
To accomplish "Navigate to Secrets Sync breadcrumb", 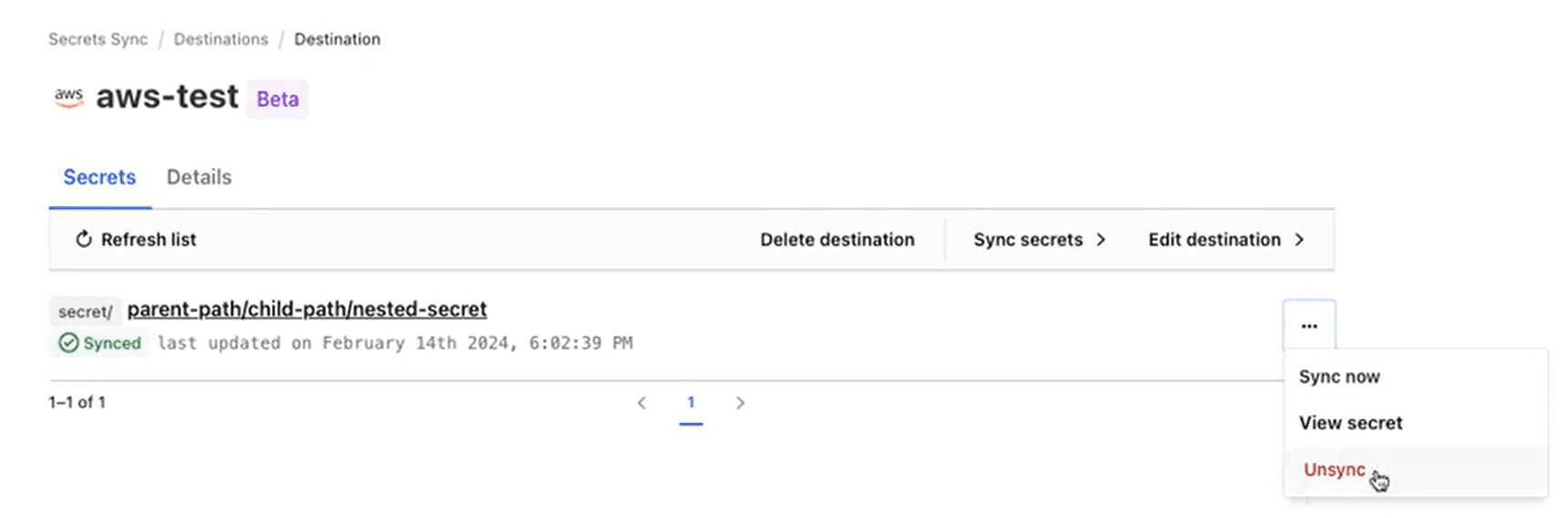I will (97, 39).
